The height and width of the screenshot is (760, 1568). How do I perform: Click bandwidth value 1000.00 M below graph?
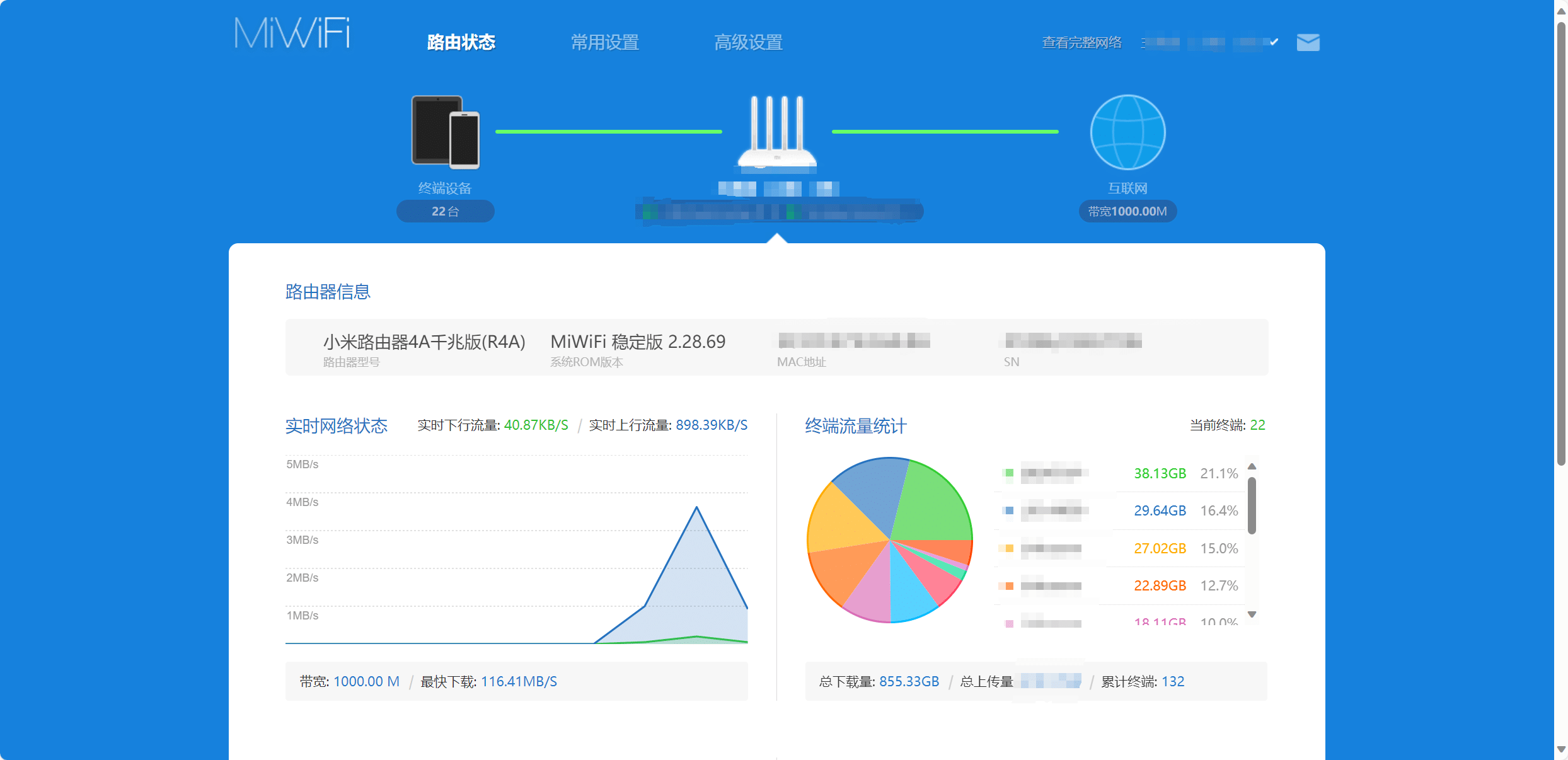tap(366, 681)
